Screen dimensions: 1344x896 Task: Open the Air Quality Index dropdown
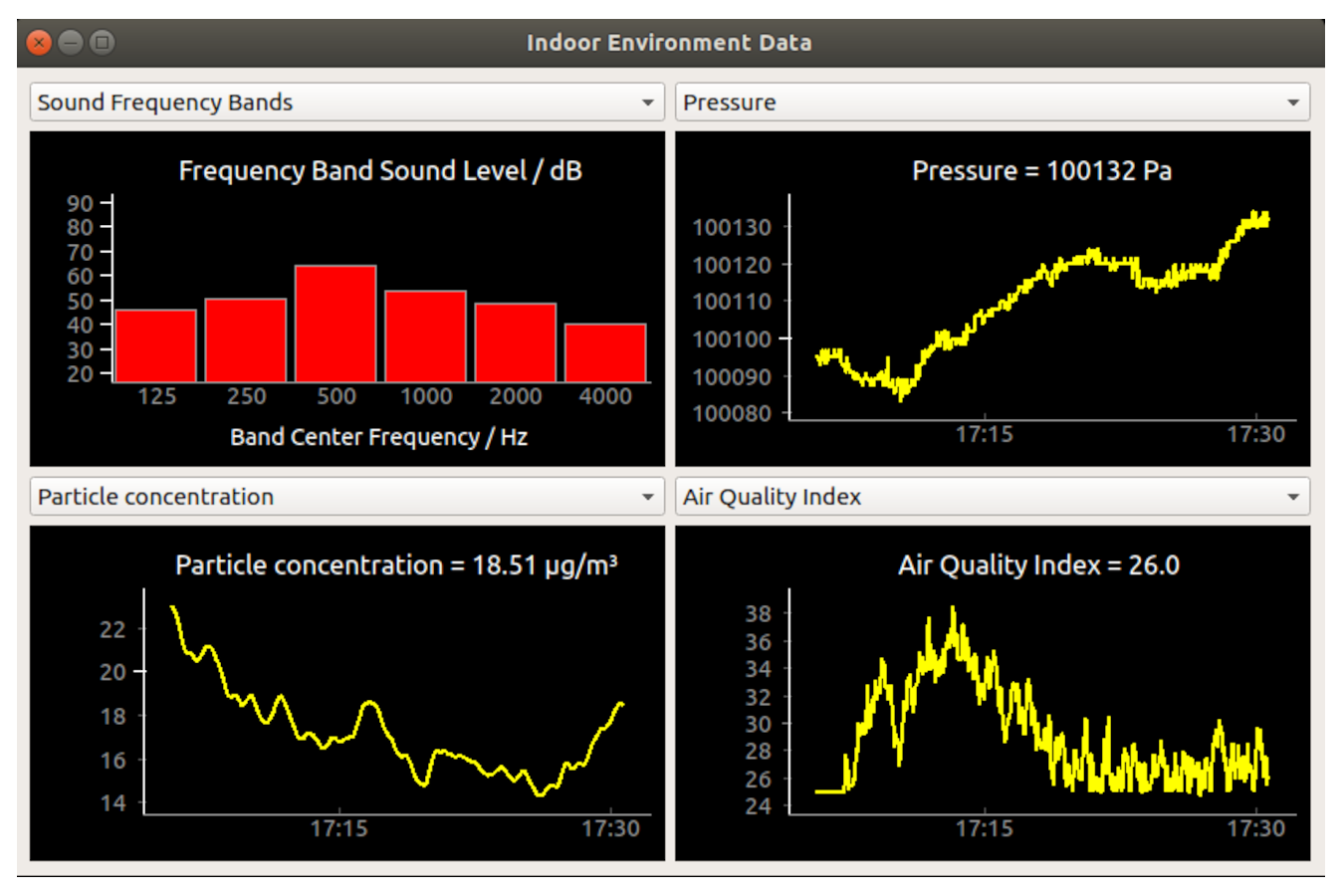pos(993,497)
